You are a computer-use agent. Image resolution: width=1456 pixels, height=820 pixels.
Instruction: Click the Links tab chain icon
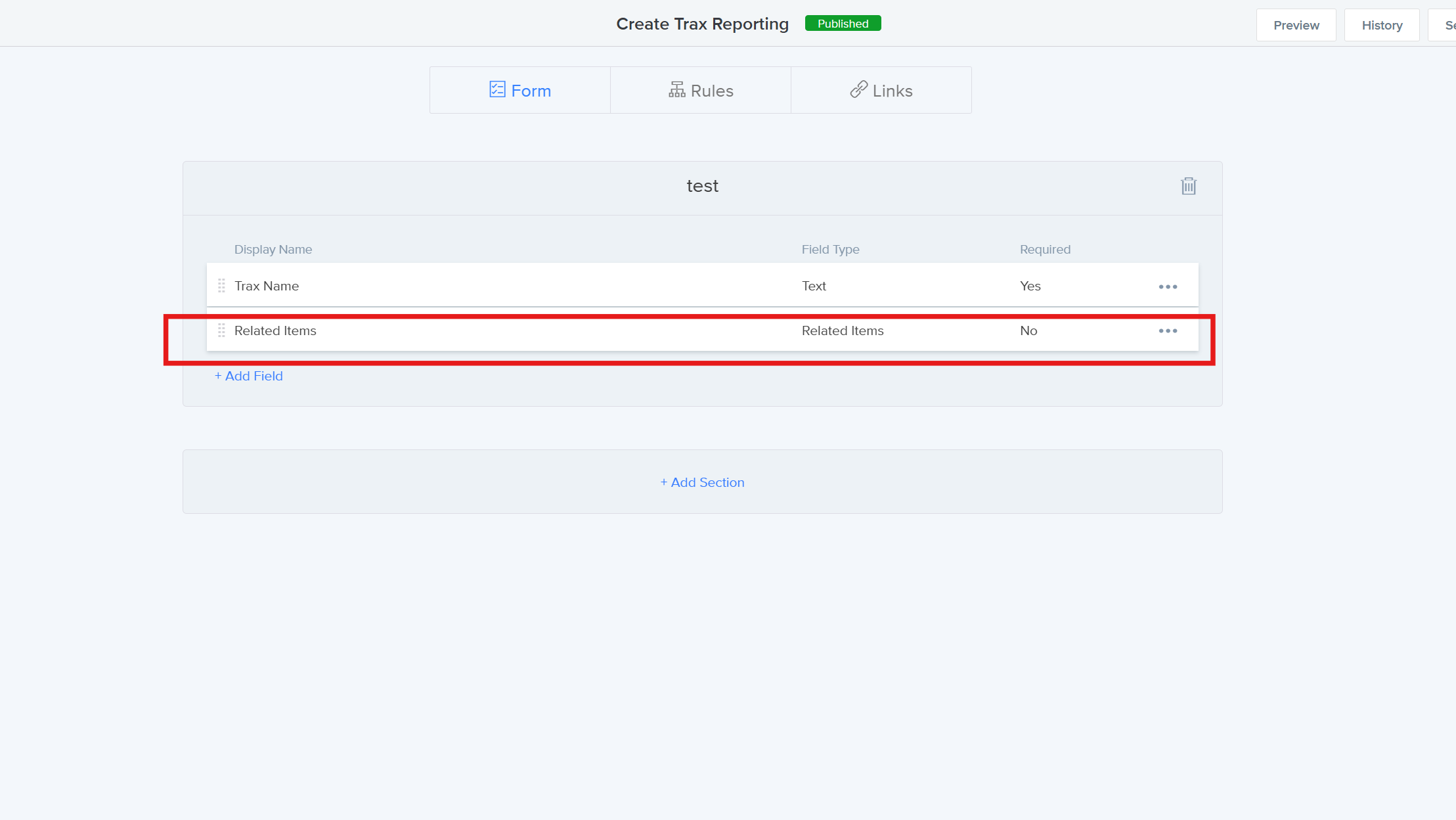click(x=858, y=89)
